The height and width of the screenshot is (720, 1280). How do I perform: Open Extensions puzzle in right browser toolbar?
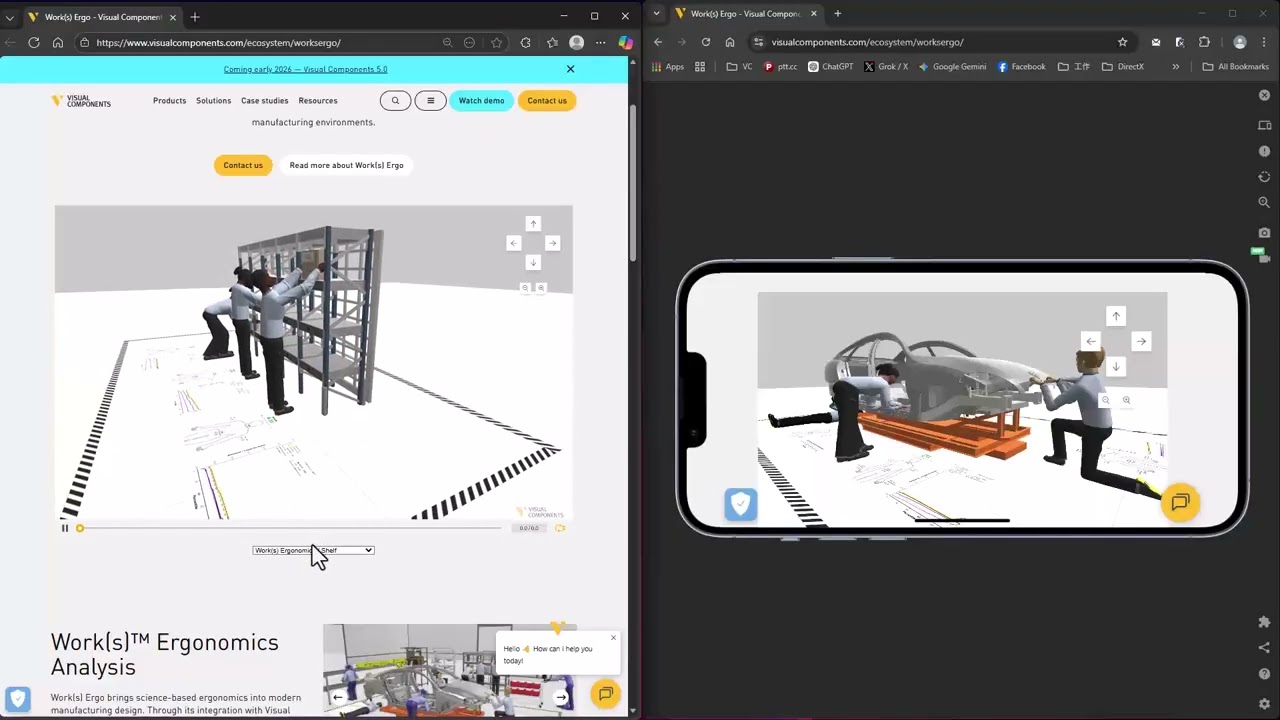click(1204, 42)
